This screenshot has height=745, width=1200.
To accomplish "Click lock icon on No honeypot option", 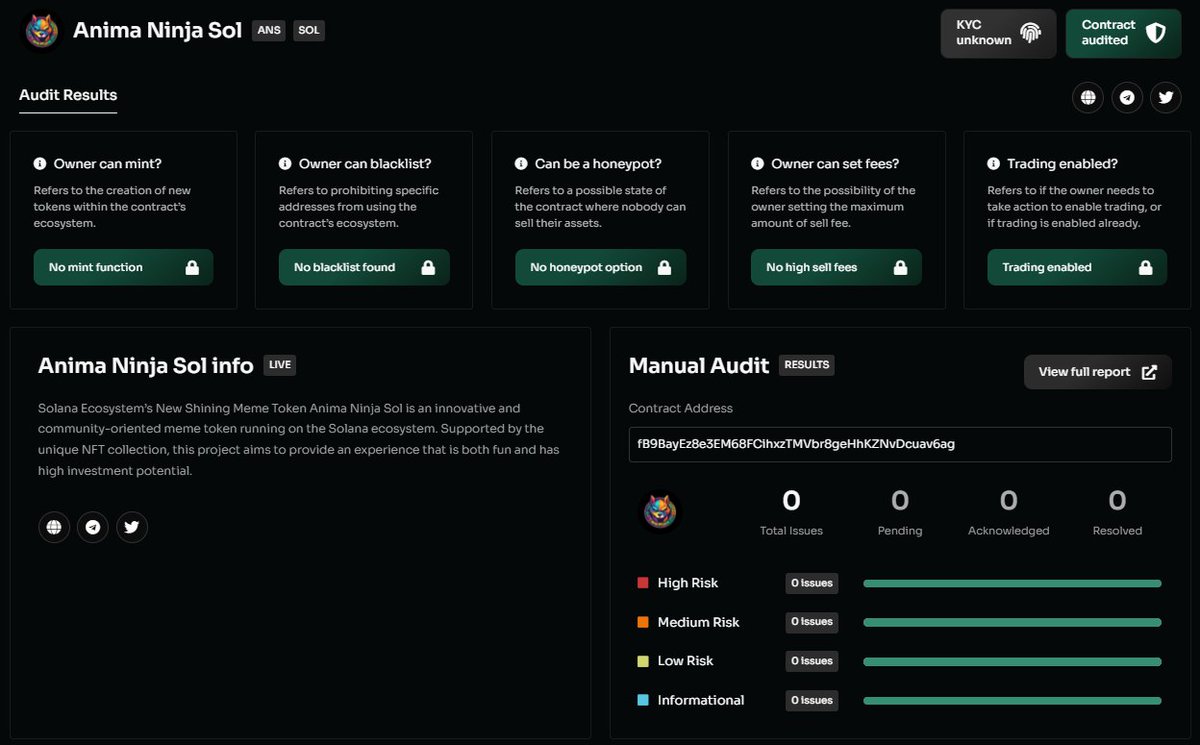I will coord(664,267).
